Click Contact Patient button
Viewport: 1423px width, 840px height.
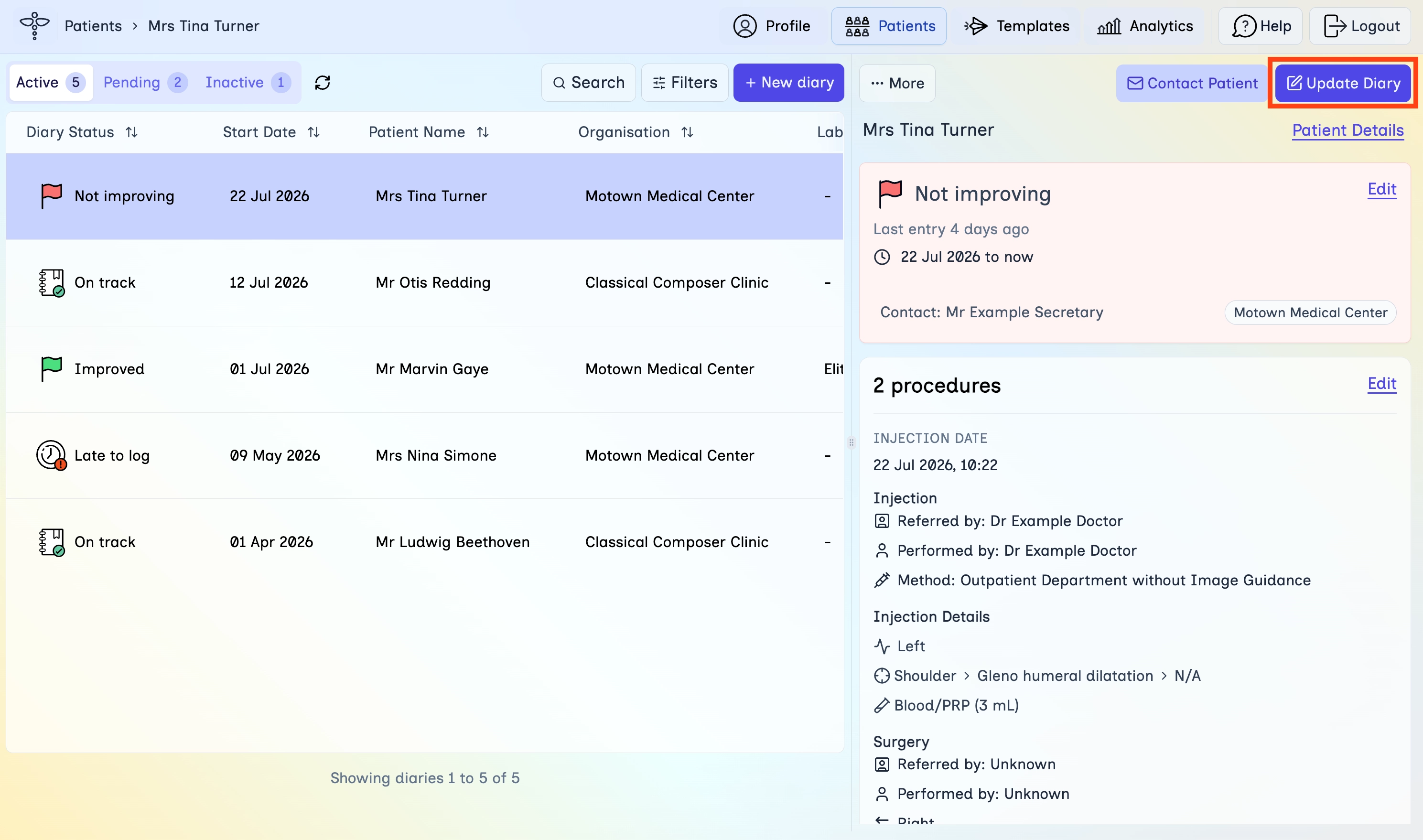point(1192,83)
